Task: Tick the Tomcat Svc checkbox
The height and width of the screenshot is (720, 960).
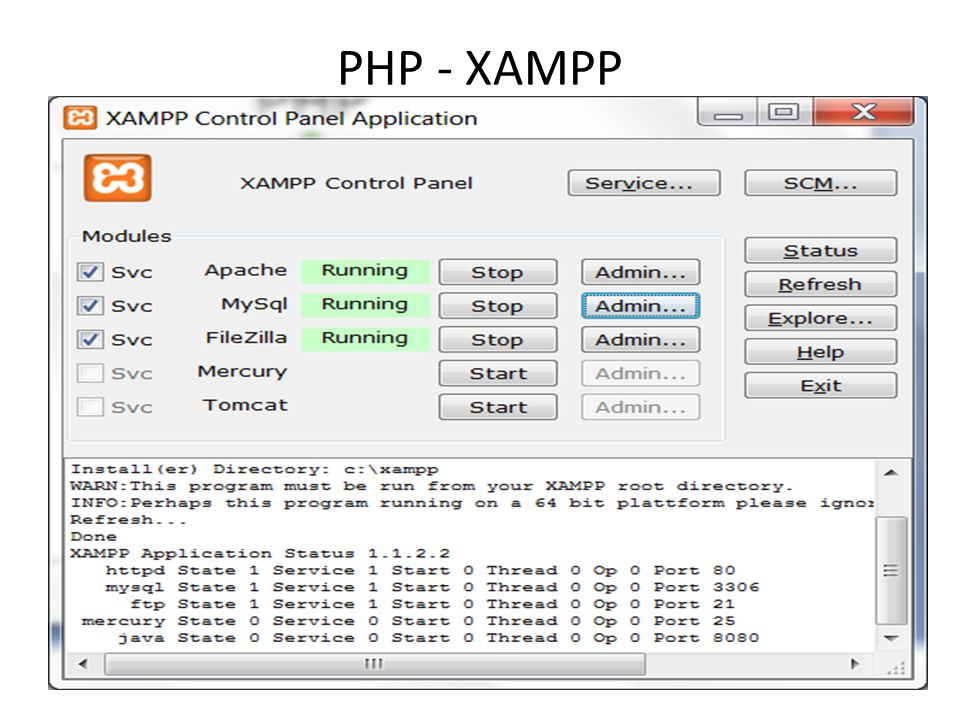Action: click(90, 407)
